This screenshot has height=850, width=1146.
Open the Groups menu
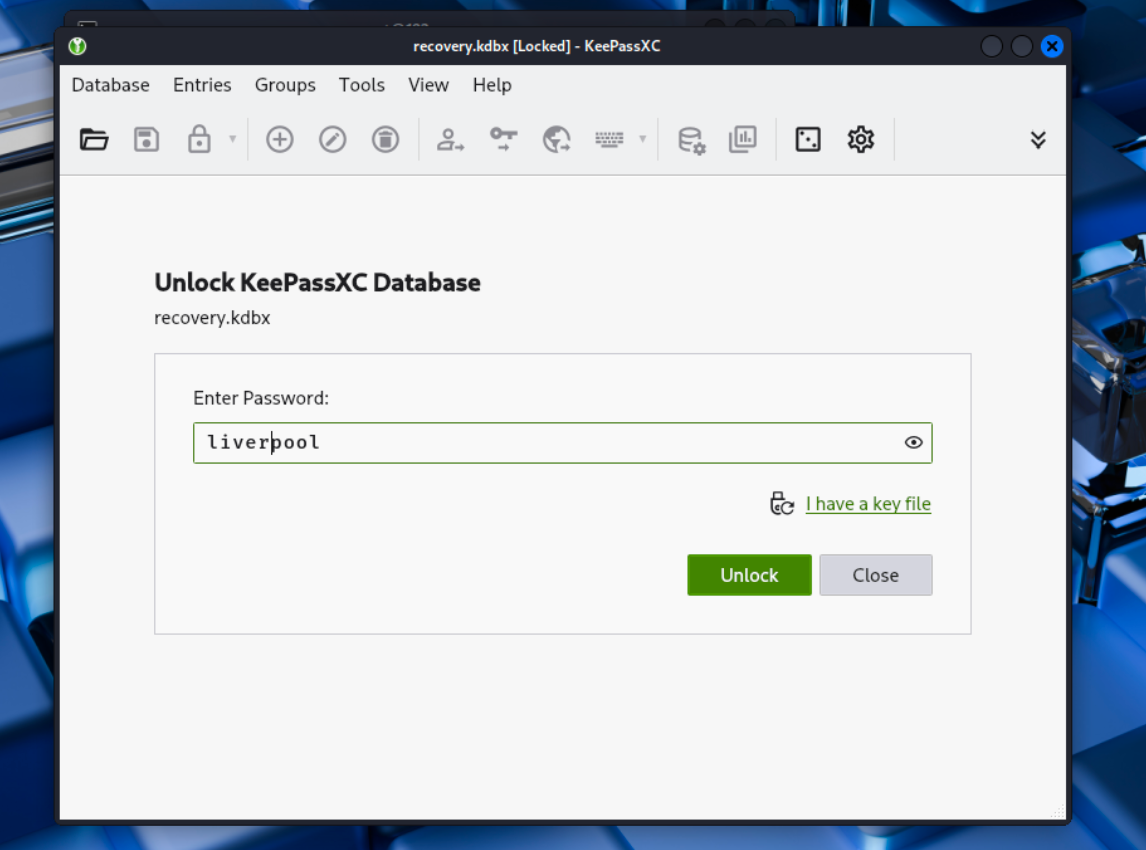pyautogui.click(x=285, y=85)
